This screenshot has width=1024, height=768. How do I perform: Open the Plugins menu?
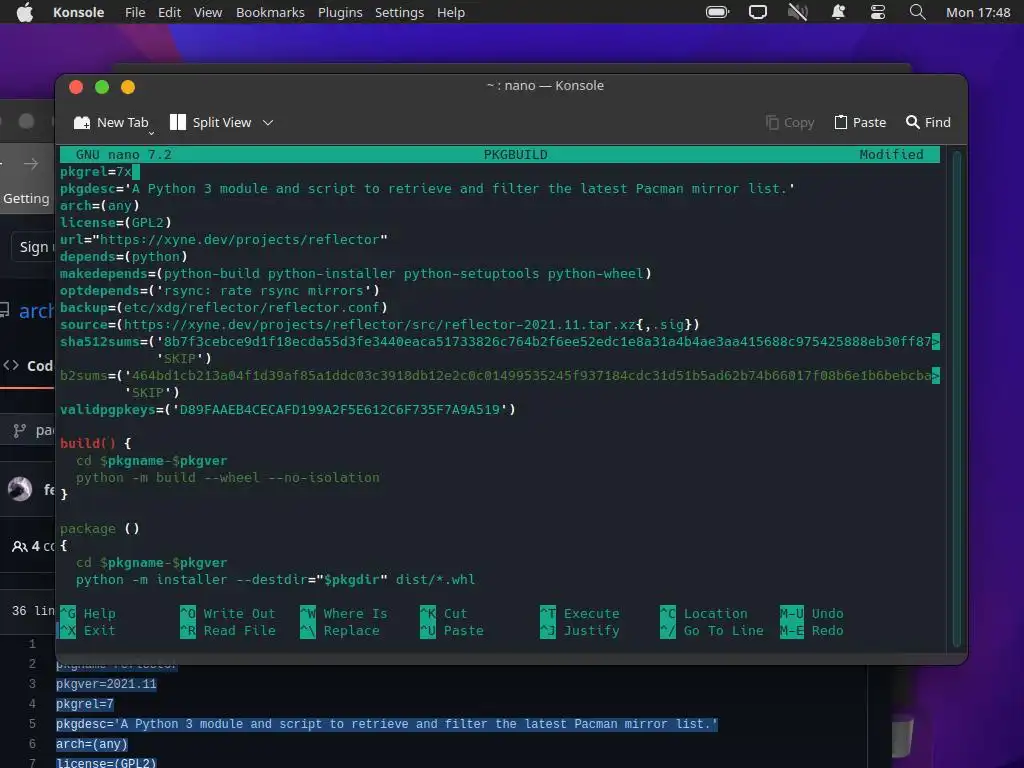pos(340,12)
